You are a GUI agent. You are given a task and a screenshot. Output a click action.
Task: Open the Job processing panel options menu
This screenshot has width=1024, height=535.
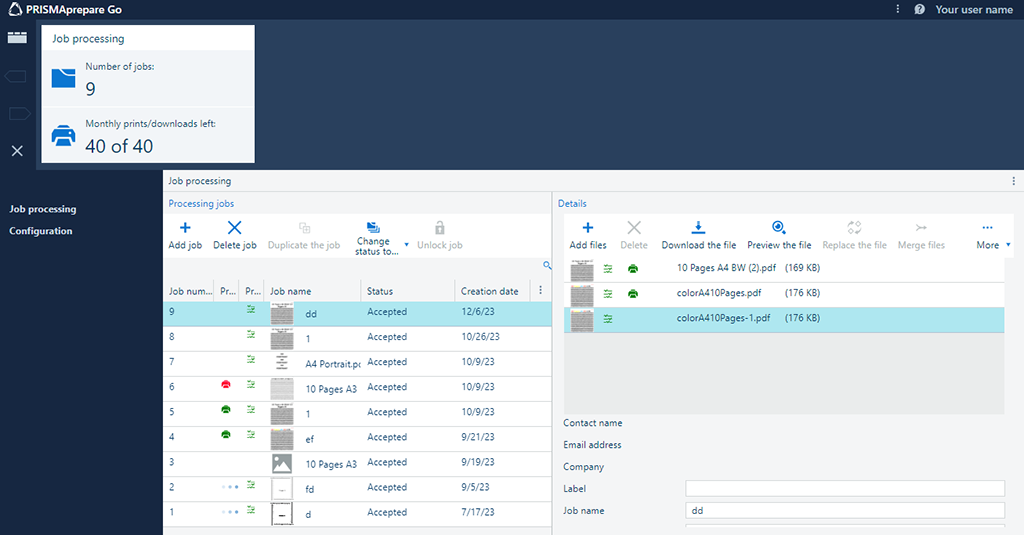(x=1014, y=181)
